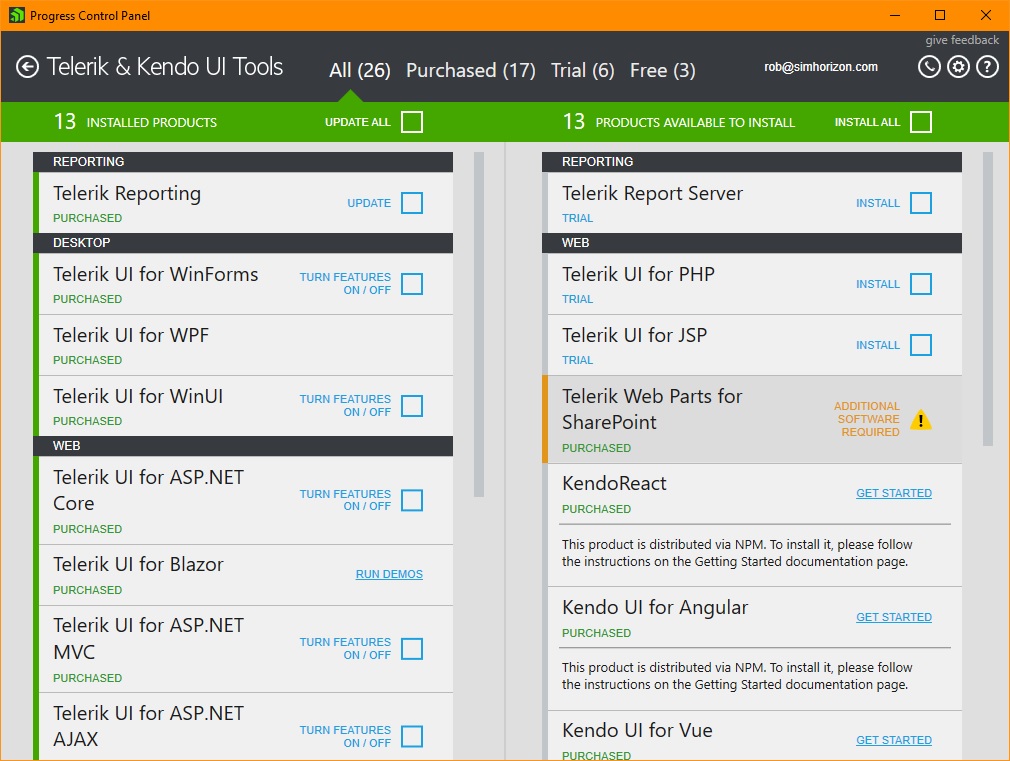Switch to the Purchased (17) tab
This screenshot has width=1010, height=761.
point(470,70)
